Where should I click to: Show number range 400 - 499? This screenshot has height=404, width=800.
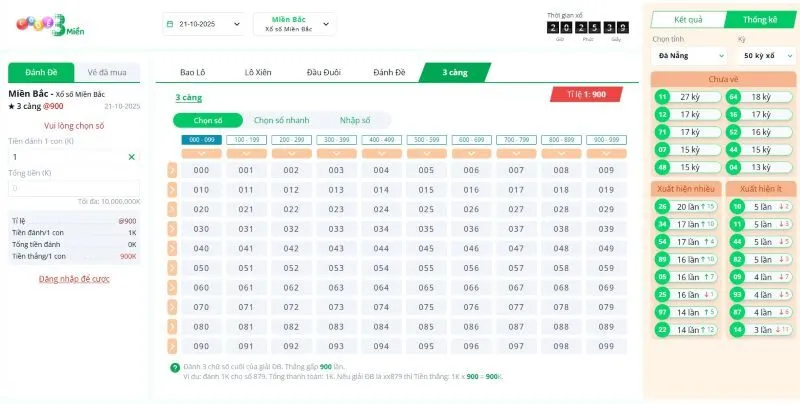click(x=382, y=140)
